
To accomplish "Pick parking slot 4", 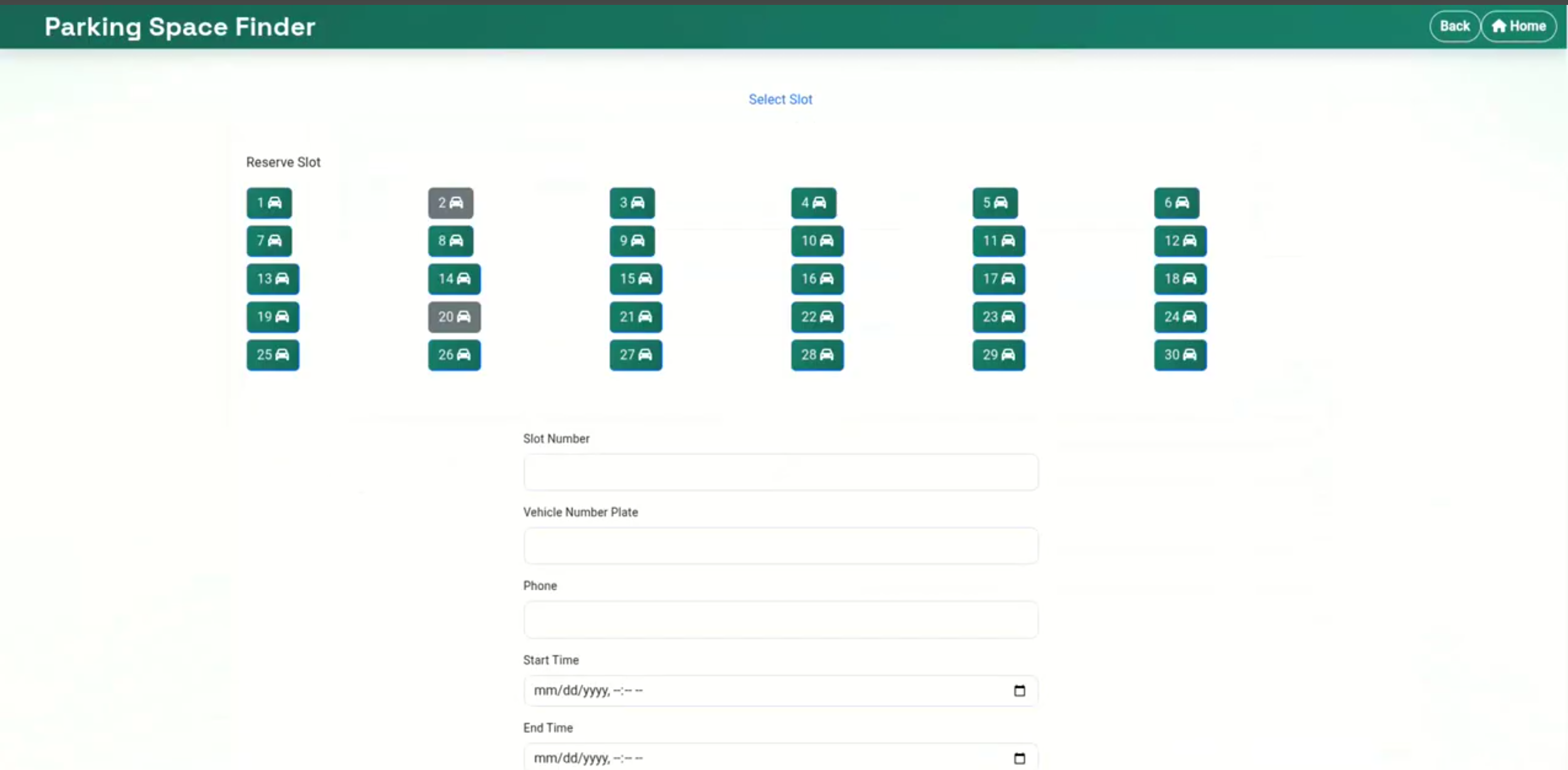I will 813,202.
